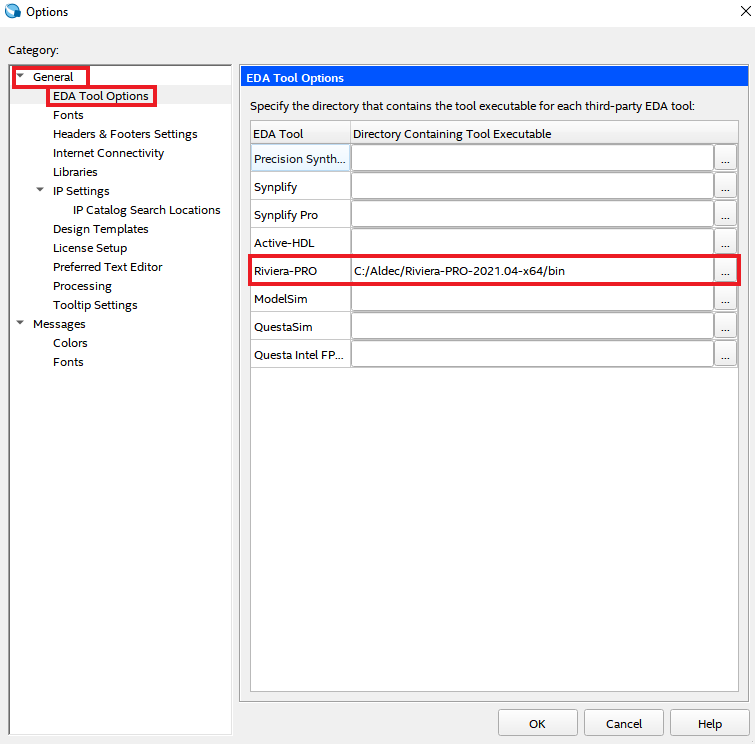Image resolution: width=755 pixels, height=744 pixels.
Task: Click the QuestaSim directory field
Action: (532, 326)
